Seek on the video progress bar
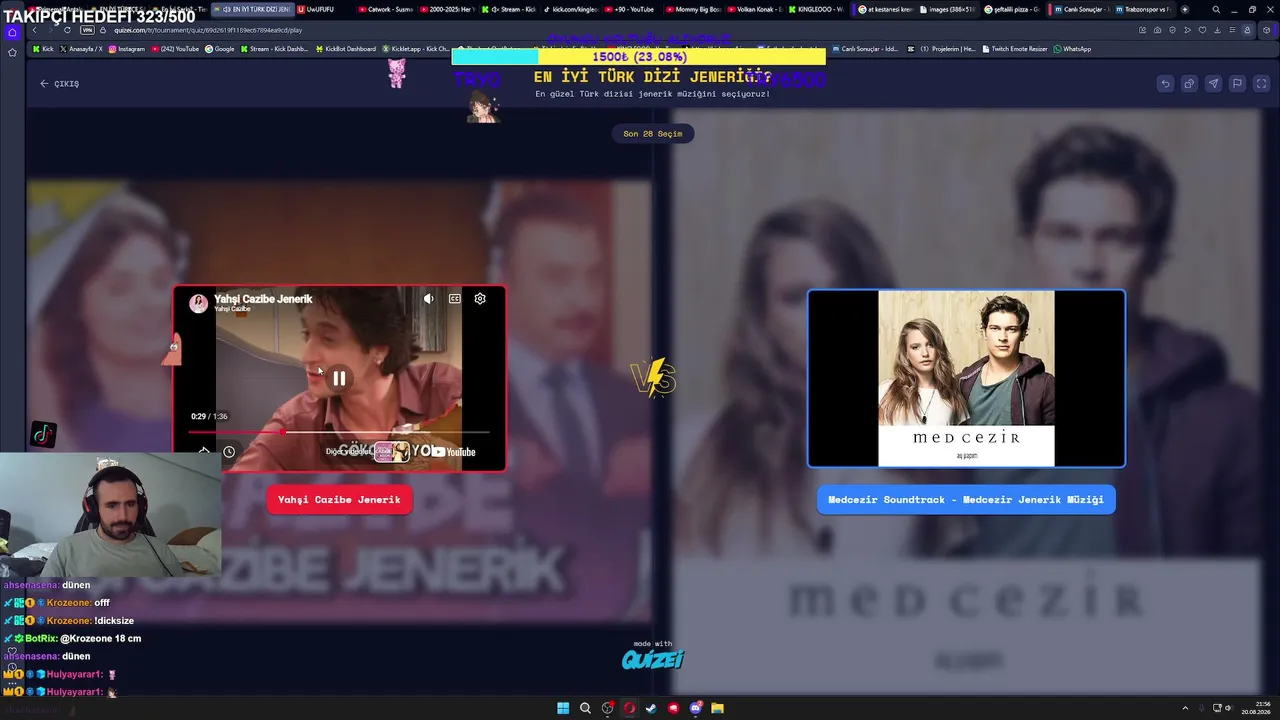The height and width of the screenshot is (720, 1280). click(339, 432)
